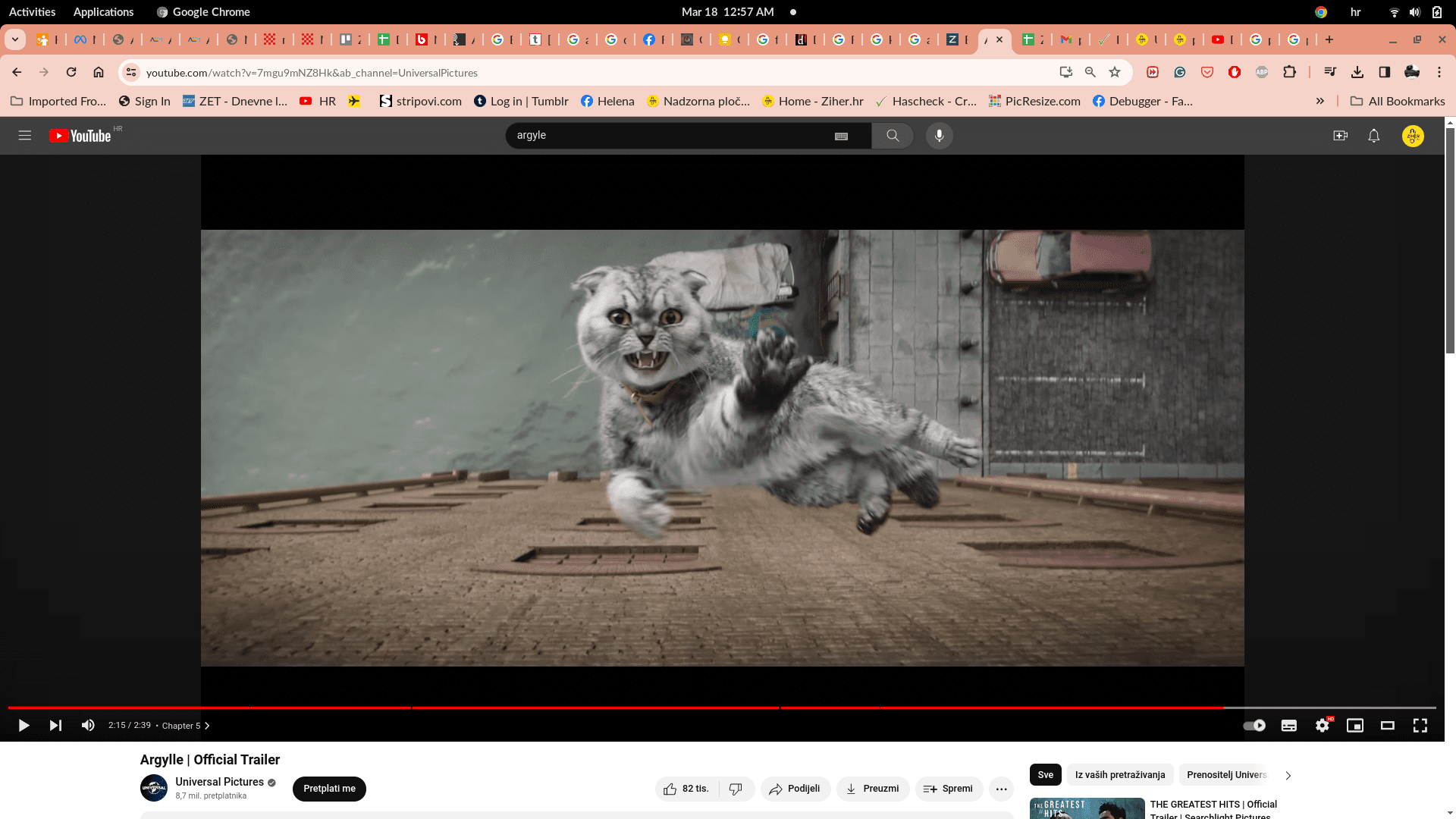Open the stripovi.com bookmark
Image resolution: width=1456 pixels, height=819 pixels.
point(420,101)
